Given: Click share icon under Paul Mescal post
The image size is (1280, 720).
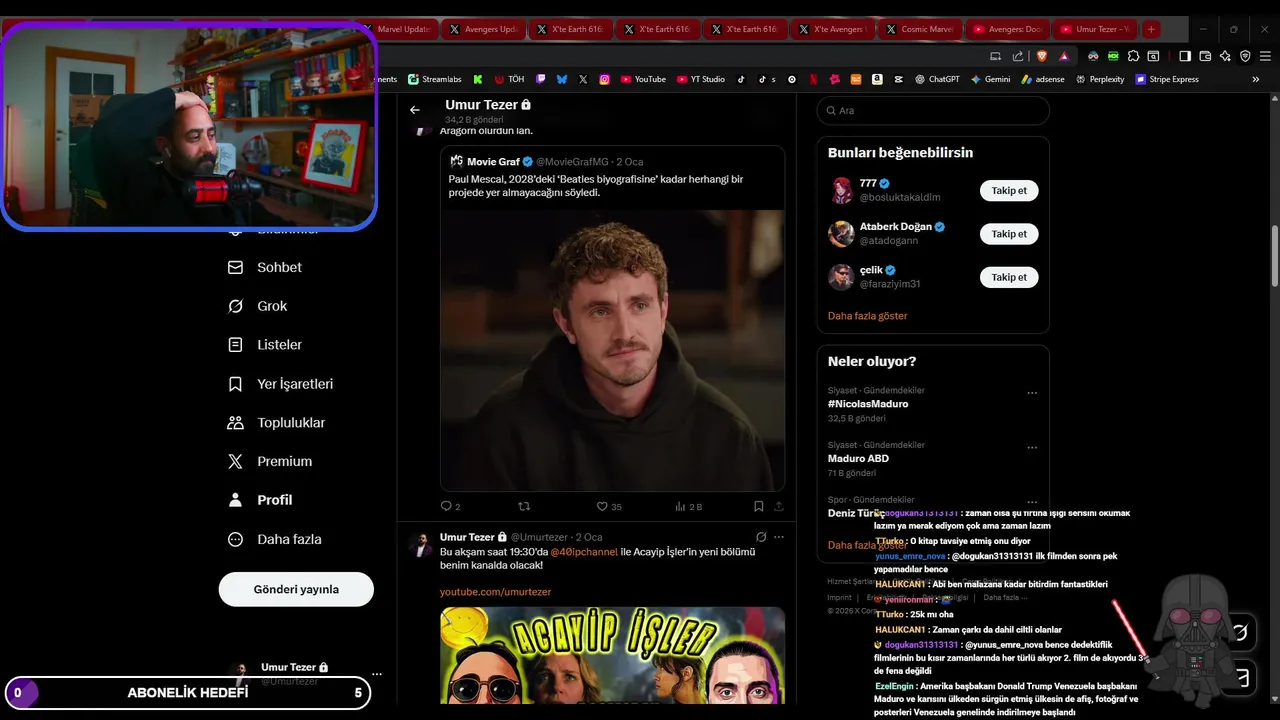Looking at the screenshot, I should point(779,506).
